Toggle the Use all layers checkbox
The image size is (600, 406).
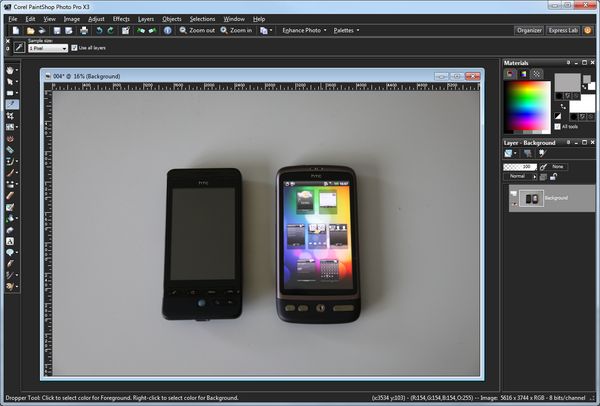tap(72, 48)
